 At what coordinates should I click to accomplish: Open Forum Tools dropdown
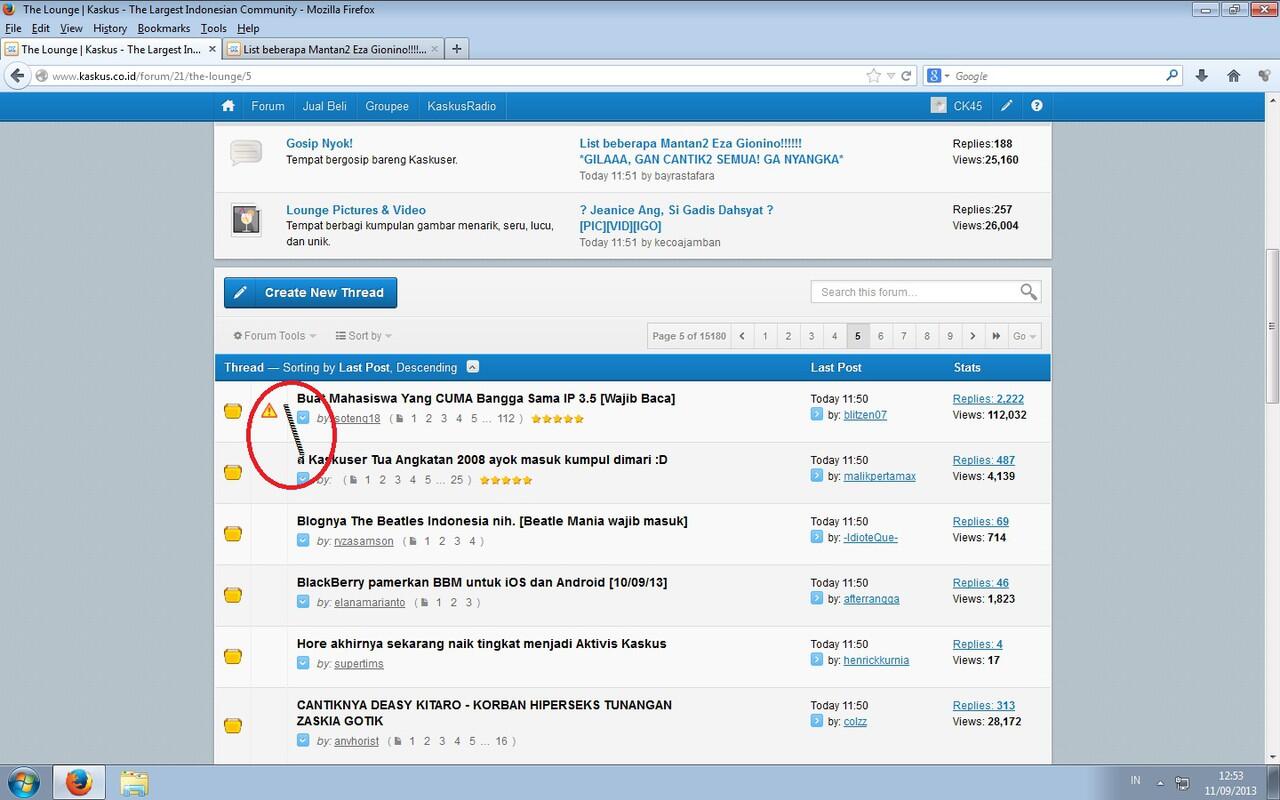click(x=275, y=336)
